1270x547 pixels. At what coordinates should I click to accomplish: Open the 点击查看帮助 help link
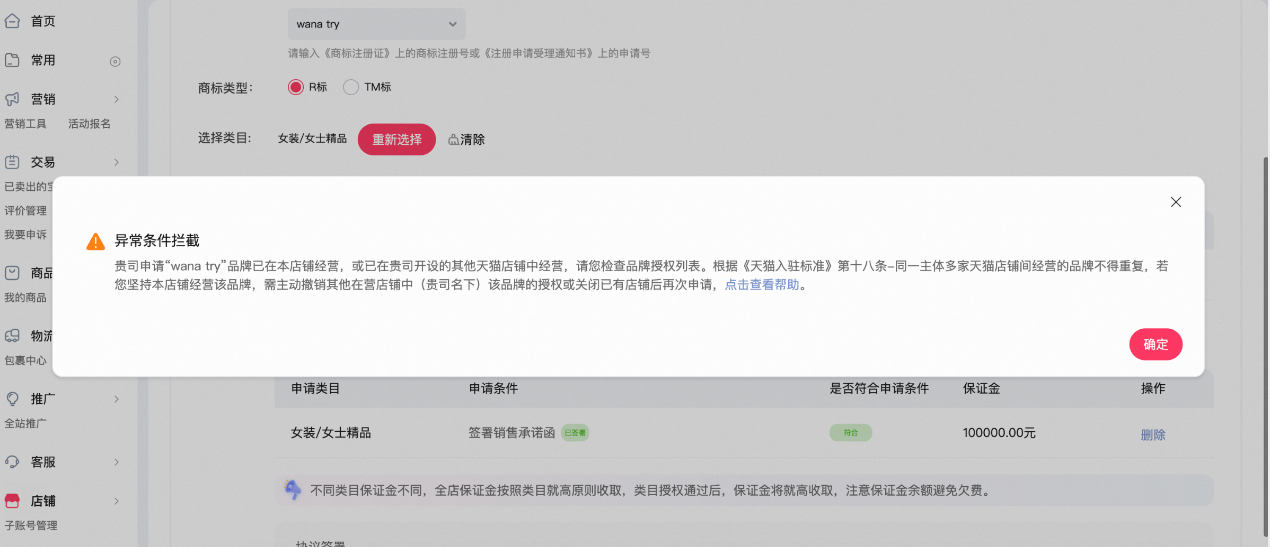pos(762,285)
